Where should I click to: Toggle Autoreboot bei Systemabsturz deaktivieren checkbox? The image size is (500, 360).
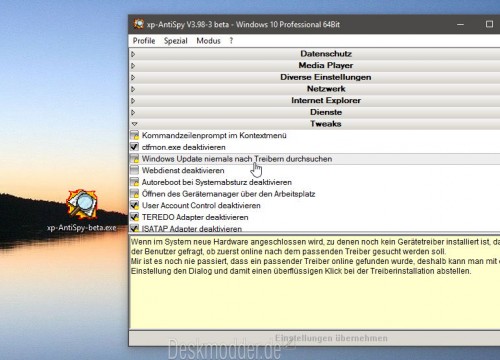134,182
